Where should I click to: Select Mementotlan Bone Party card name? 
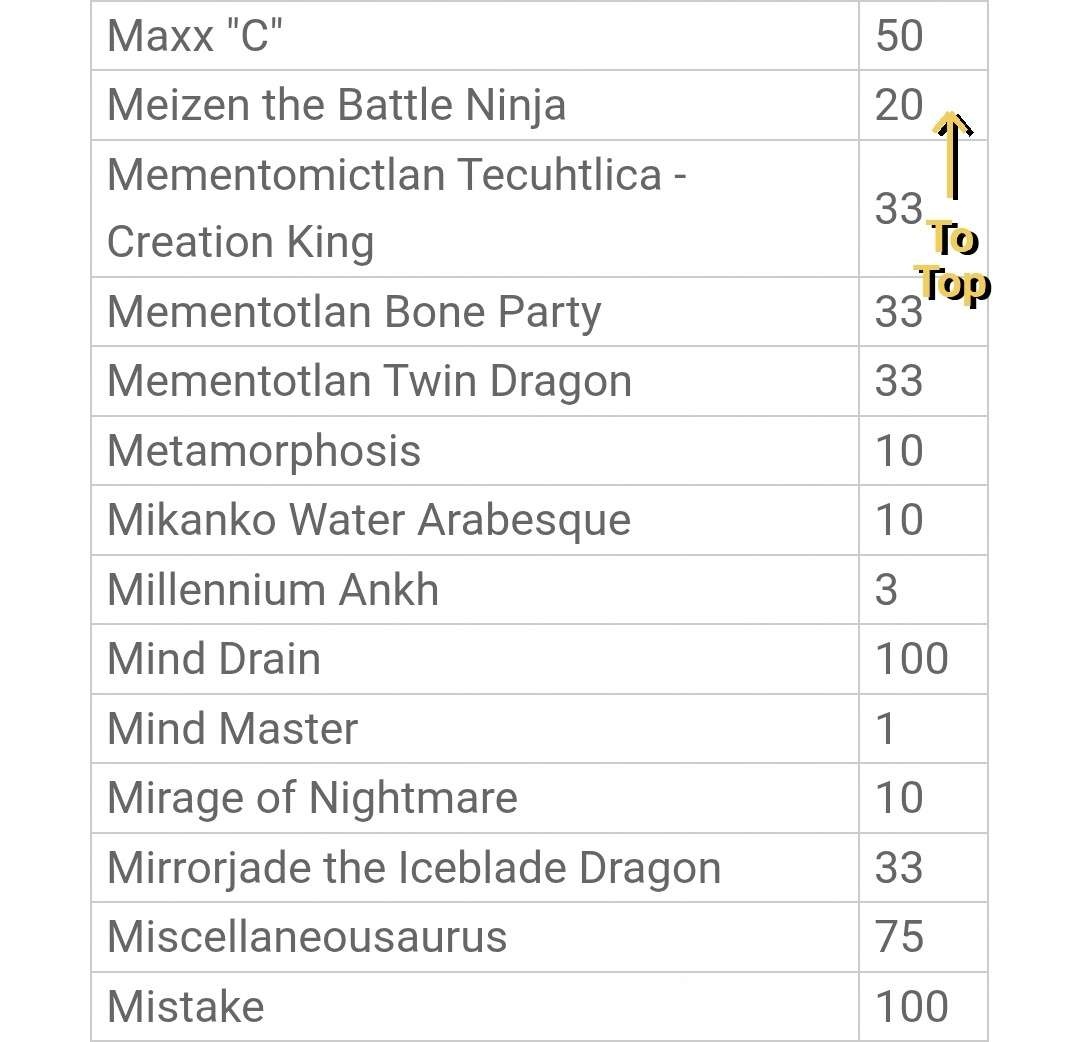pyautogui.click(x=354, y=313)
